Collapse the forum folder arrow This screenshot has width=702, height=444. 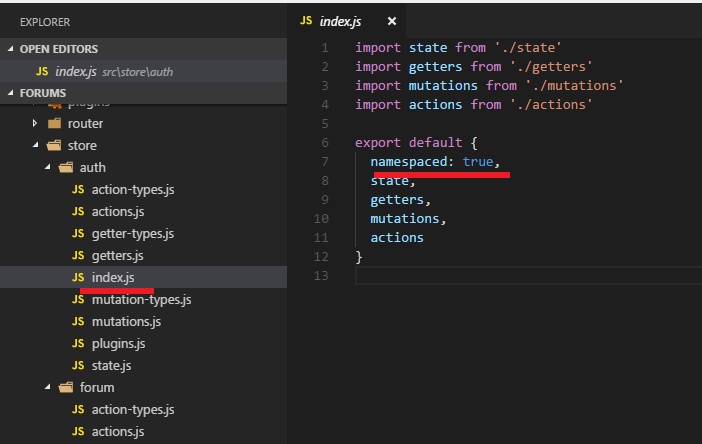coord(47,387)
